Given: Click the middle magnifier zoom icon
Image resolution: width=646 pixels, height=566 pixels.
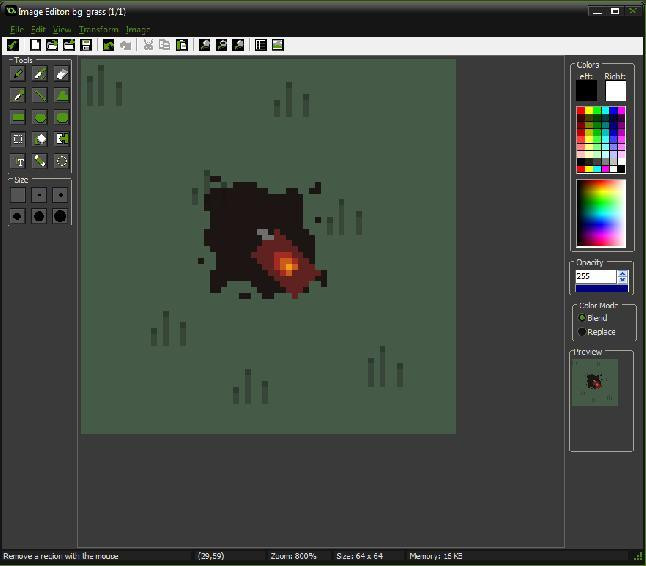Looking at the screenshot, I should pos(221,45).
